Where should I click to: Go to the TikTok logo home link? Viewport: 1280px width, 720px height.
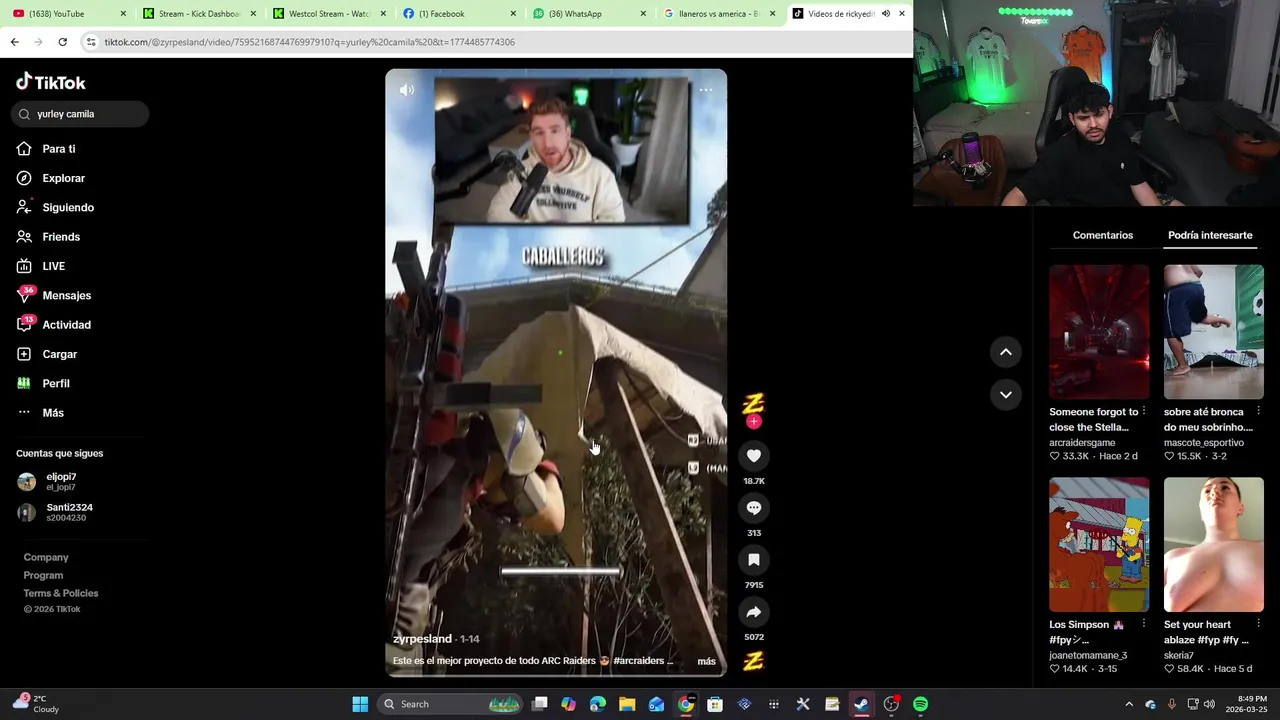pyautogui.click(x=50, y=82)
